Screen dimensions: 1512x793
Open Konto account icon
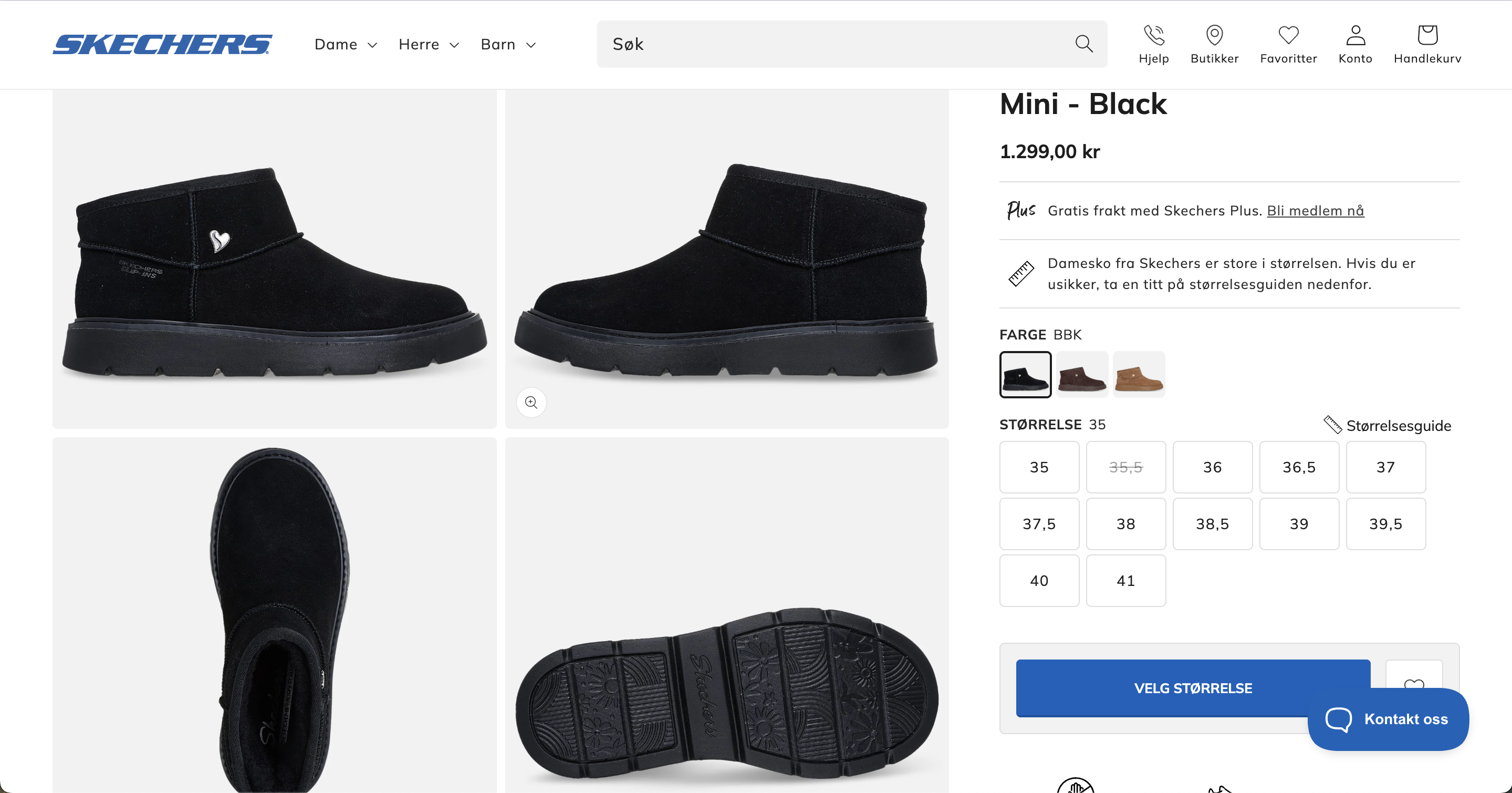tap(1354, 36)
